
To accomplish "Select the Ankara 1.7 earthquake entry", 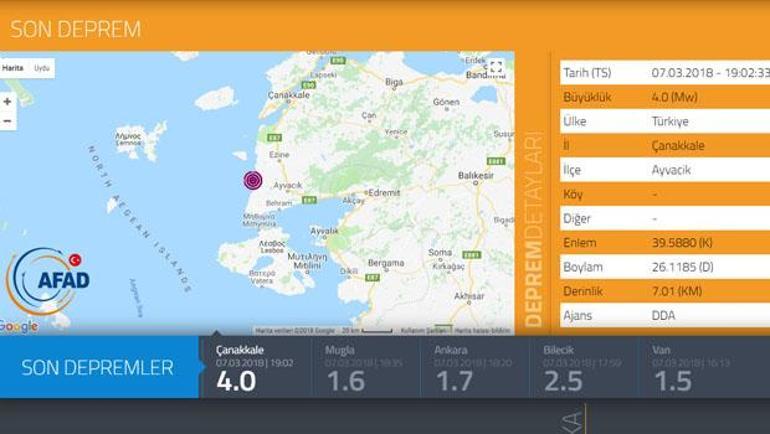I will 474,367.
